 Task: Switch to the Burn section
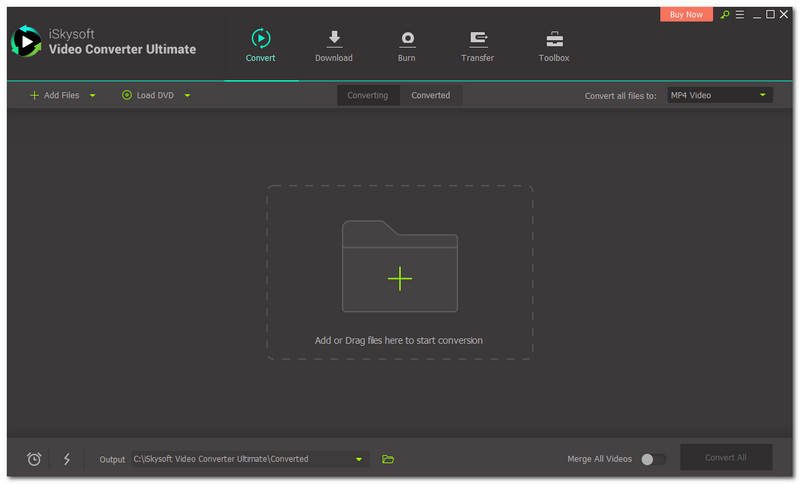click(x=406, y=46)
